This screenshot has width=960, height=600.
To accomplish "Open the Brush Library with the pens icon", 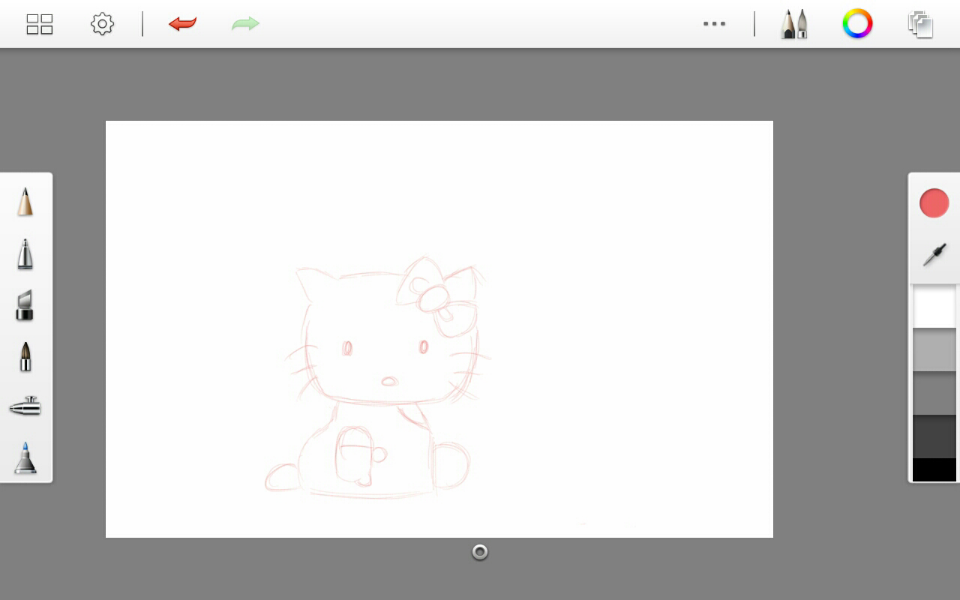I will pos(793,24).
